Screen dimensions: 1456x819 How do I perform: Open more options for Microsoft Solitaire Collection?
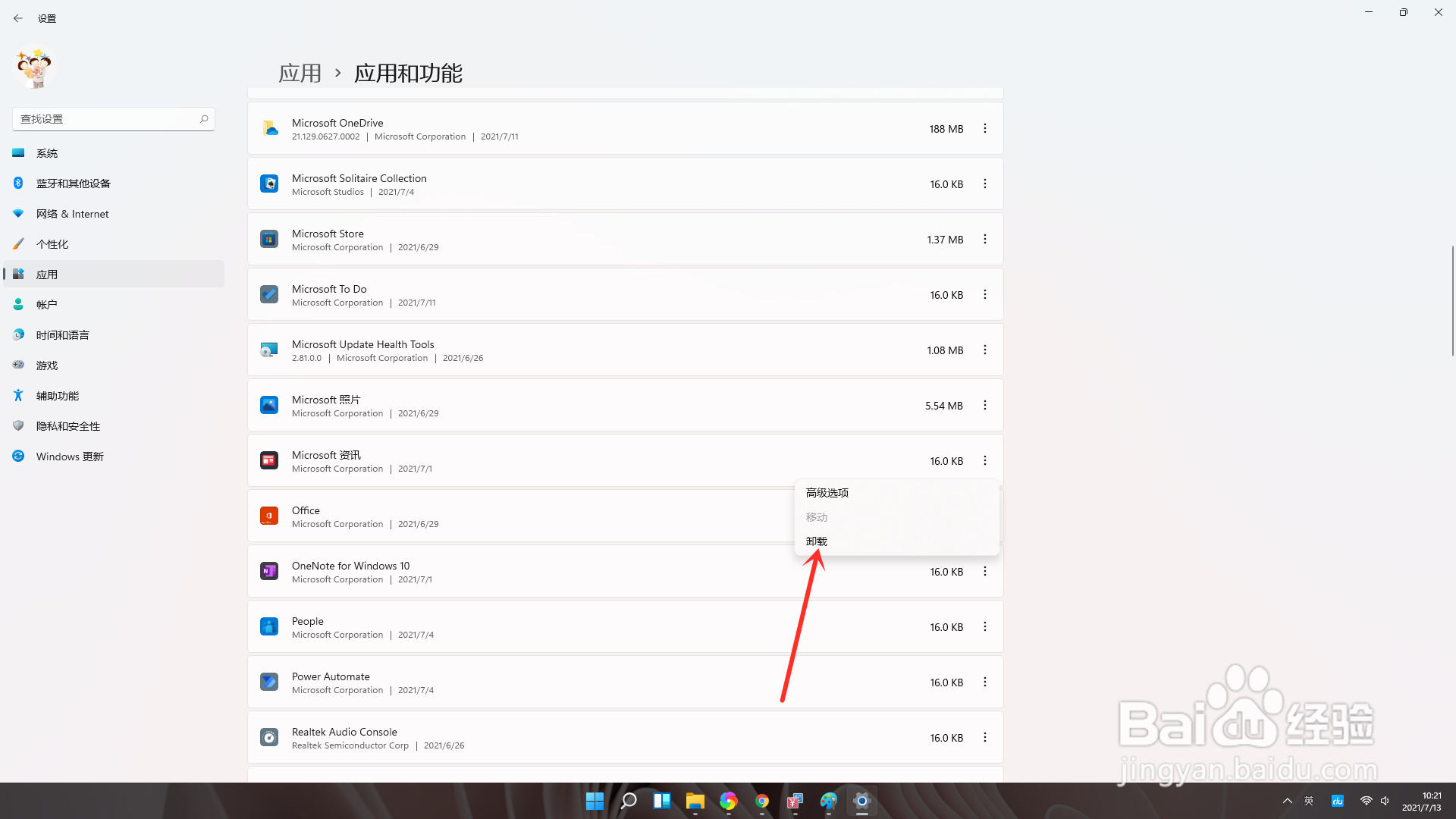(985, 184)
